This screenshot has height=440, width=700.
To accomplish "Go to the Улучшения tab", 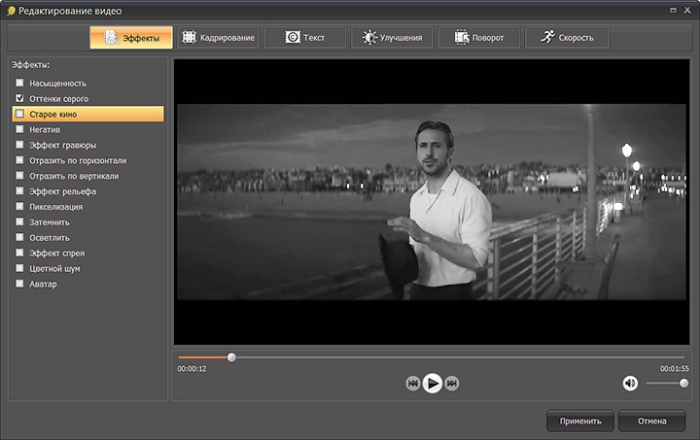I will (392, 37).
